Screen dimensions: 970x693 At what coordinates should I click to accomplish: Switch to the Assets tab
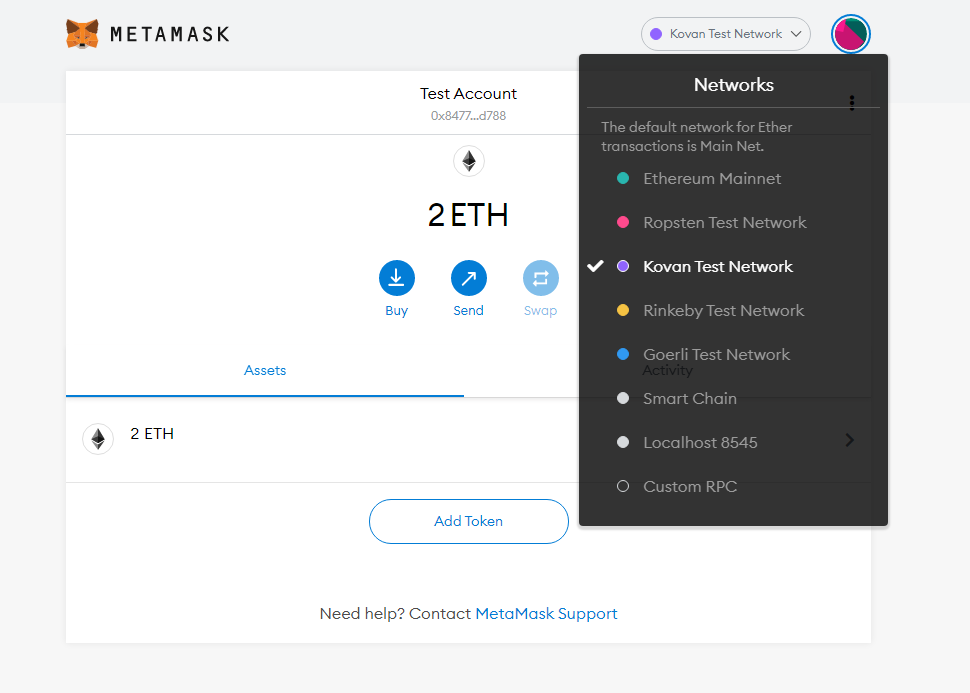click(x=265, y=371)
